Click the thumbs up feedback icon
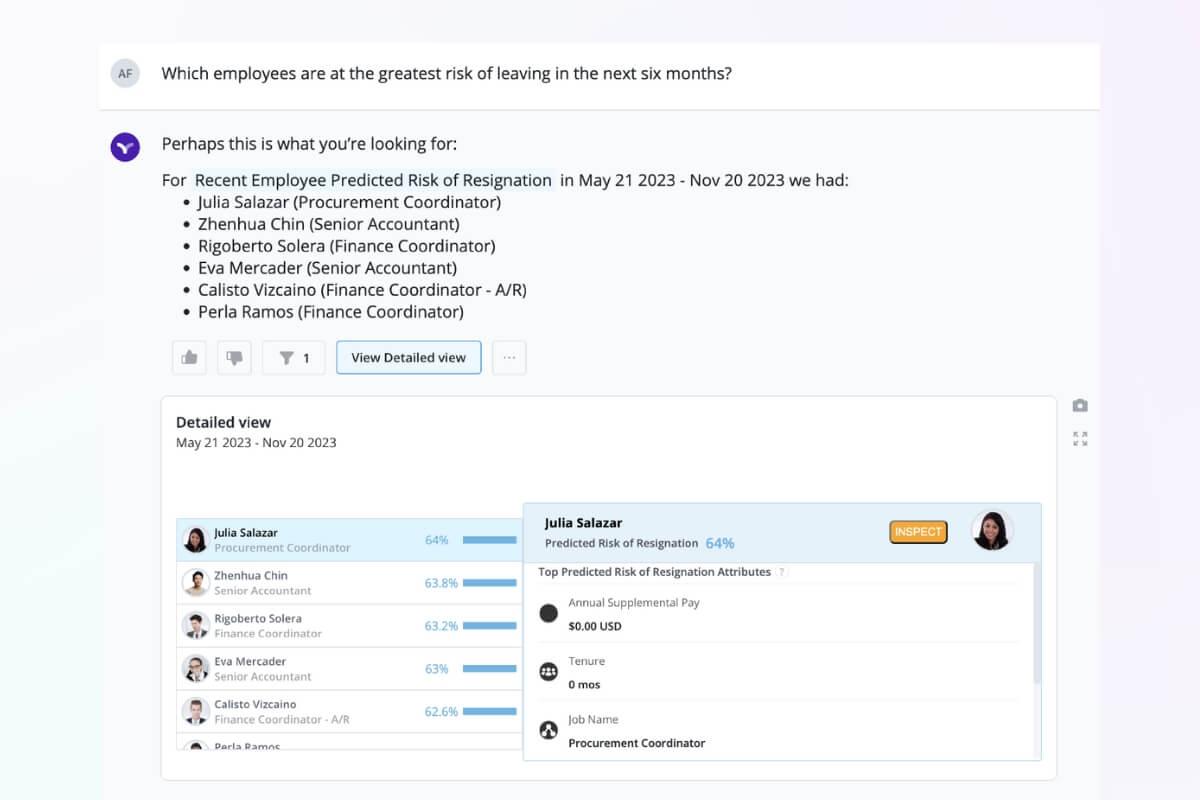Screen dimensions: 1200x800 click(189, 358)
